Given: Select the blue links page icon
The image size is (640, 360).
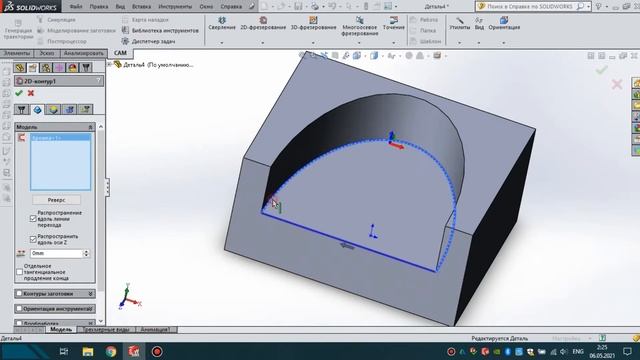Looking at the screenshot, I should pyautogui.click(x=69, y=109).
